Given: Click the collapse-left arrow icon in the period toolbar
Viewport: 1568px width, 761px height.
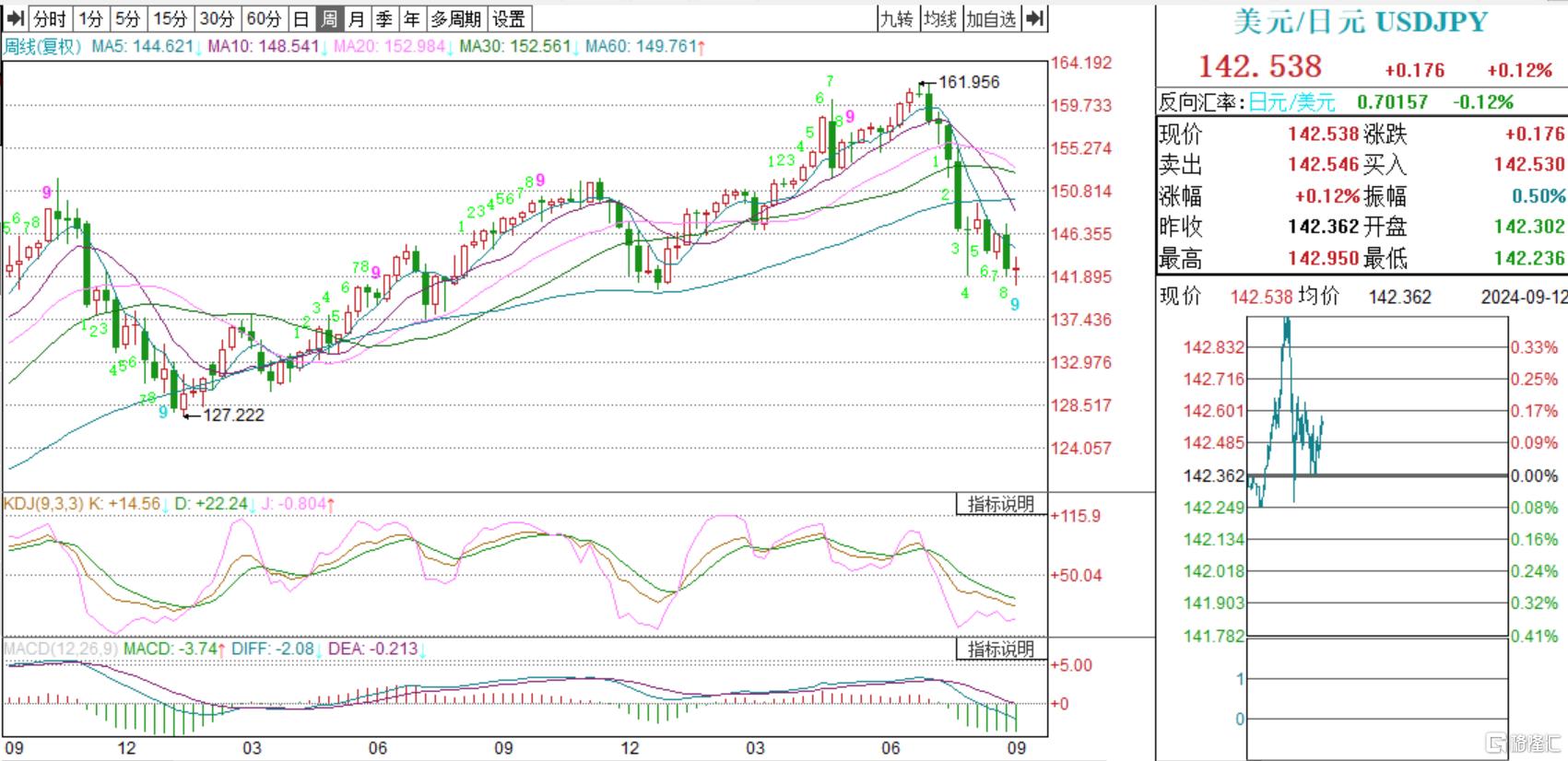Looking at the screenshot, I should [x=15, y=18].
